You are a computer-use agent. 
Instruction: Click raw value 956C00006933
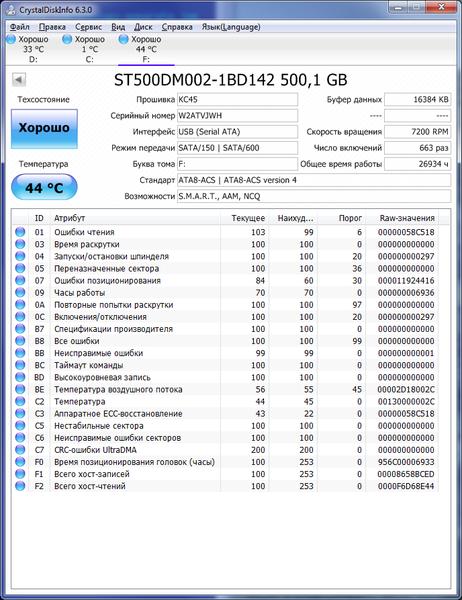(406, 462)
